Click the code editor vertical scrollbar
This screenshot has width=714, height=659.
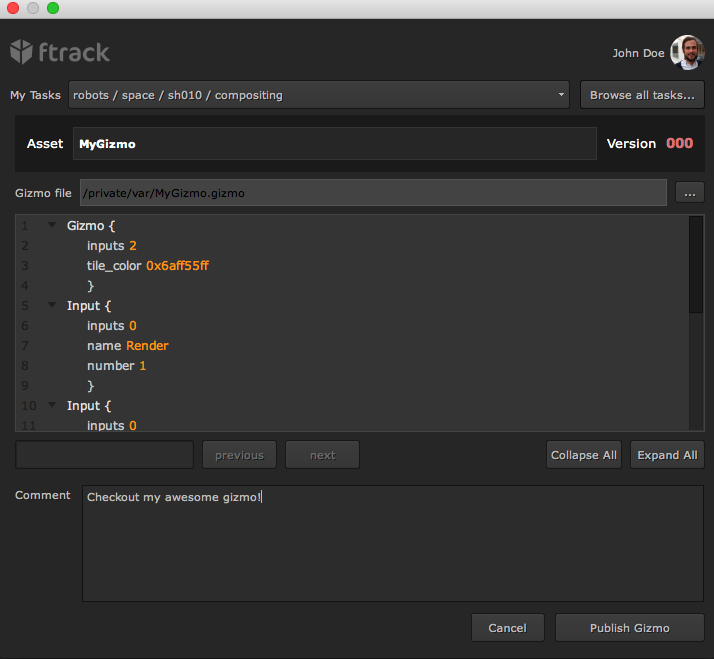pos(696,265)
